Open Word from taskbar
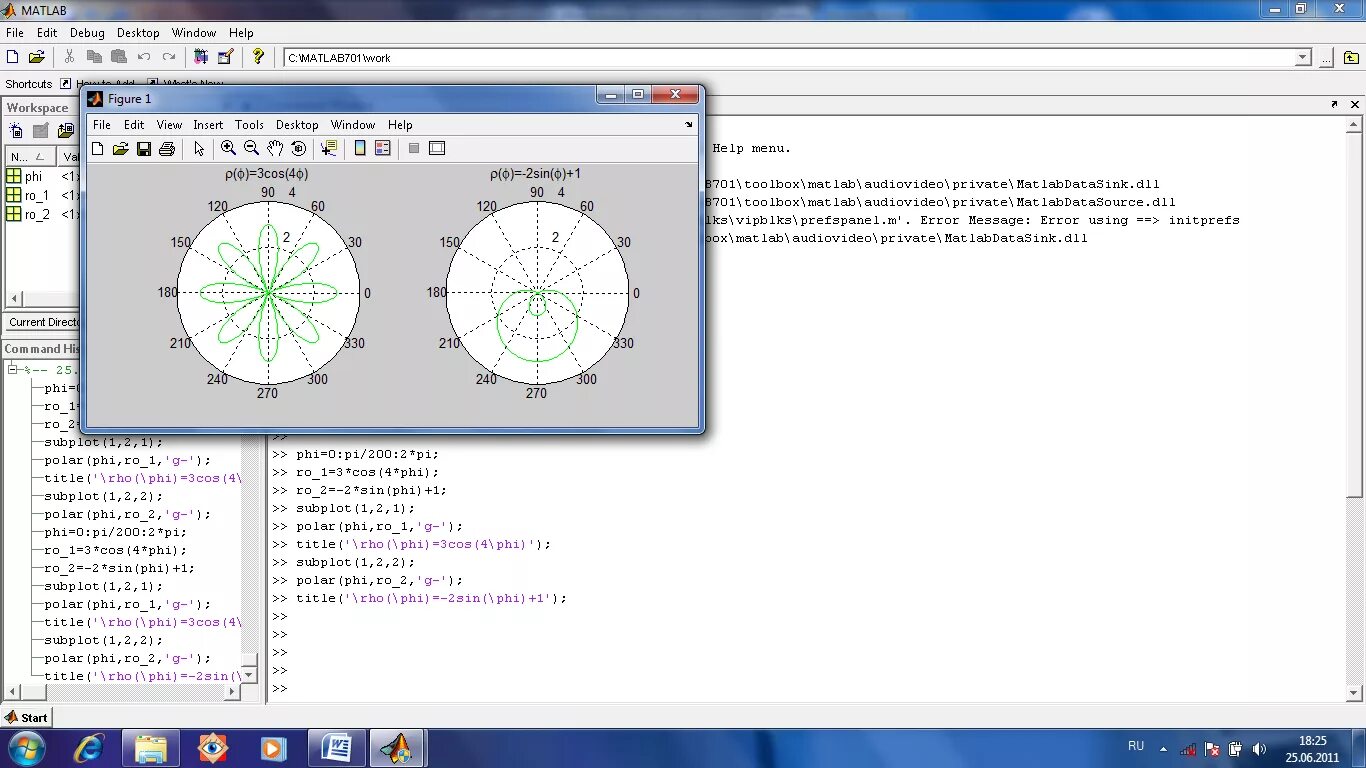The height and width of the screenshot is (768, 1366). 337,747
